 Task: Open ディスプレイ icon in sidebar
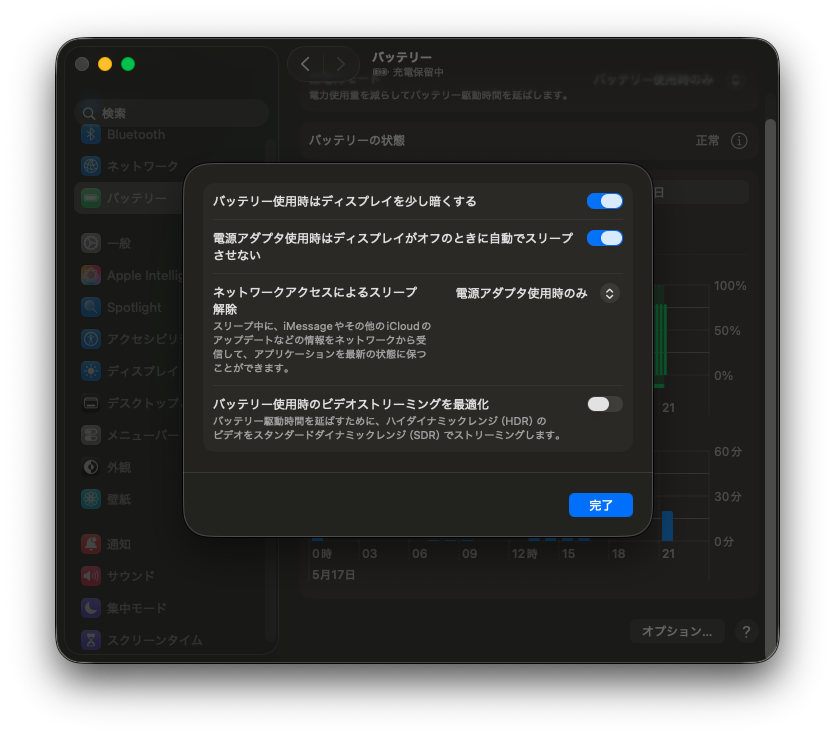91,371
